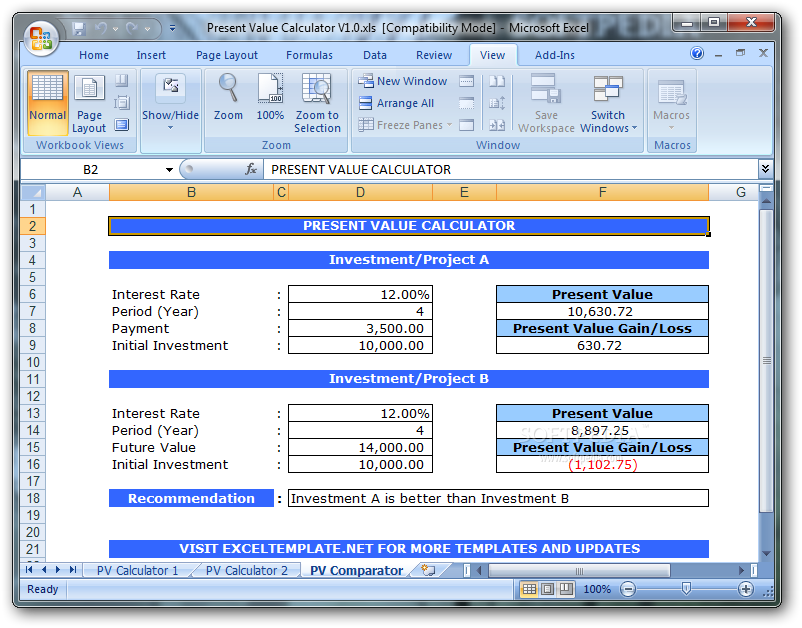Click Save Workspace button

(546, 103)
